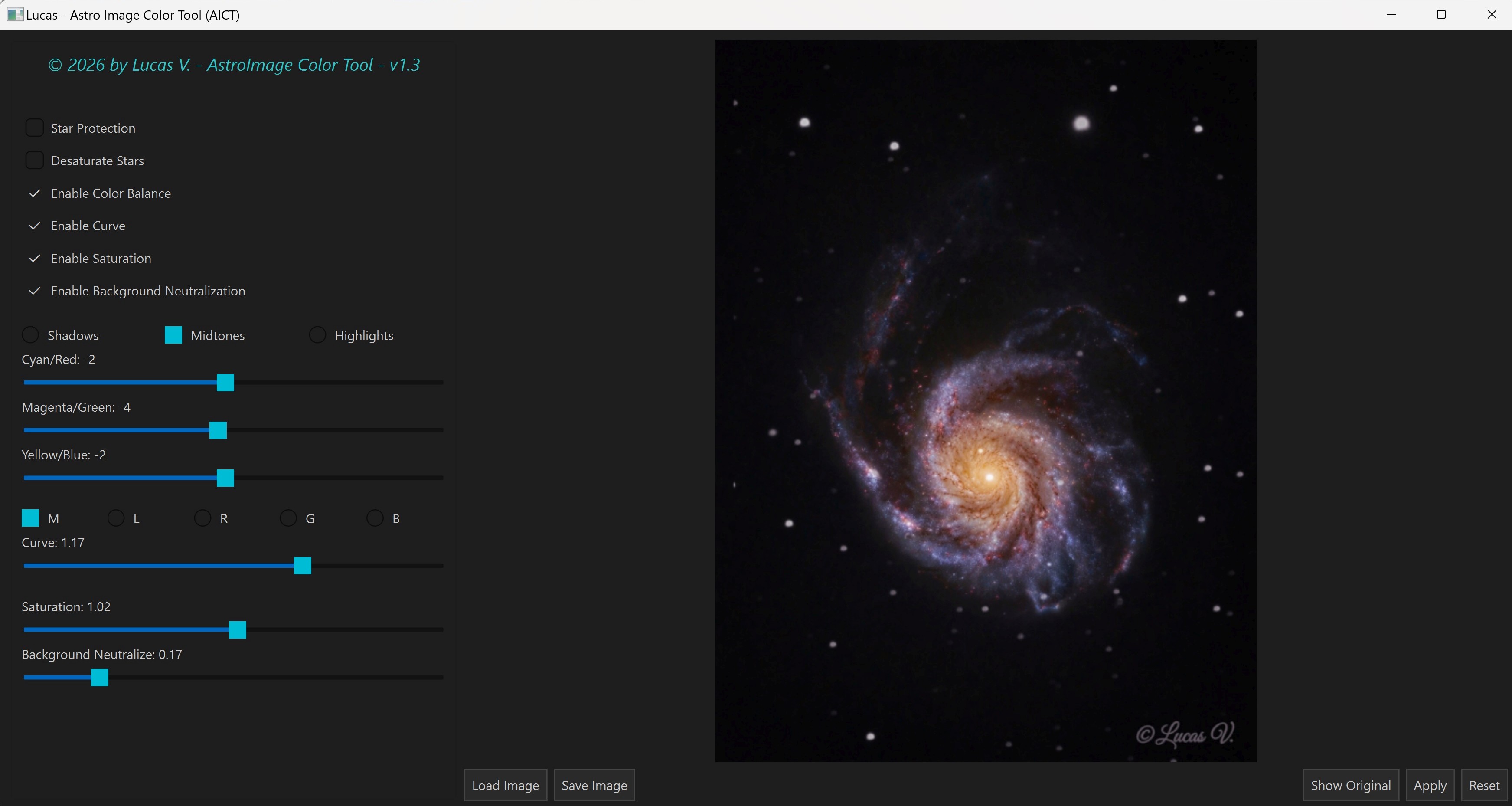Check Desaturate Stars option

coord(35,160)
